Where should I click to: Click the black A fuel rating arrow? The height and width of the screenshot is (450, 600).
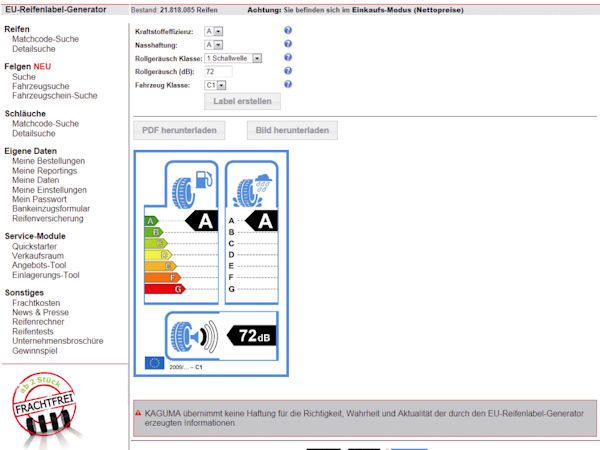202,221
